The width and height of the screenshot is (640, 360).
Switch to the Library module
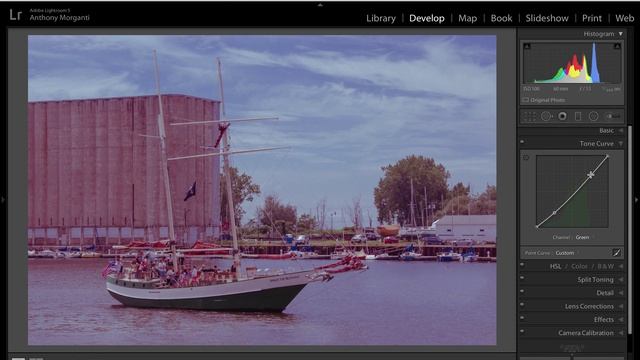pyautogui.click(x=381, y=18)
